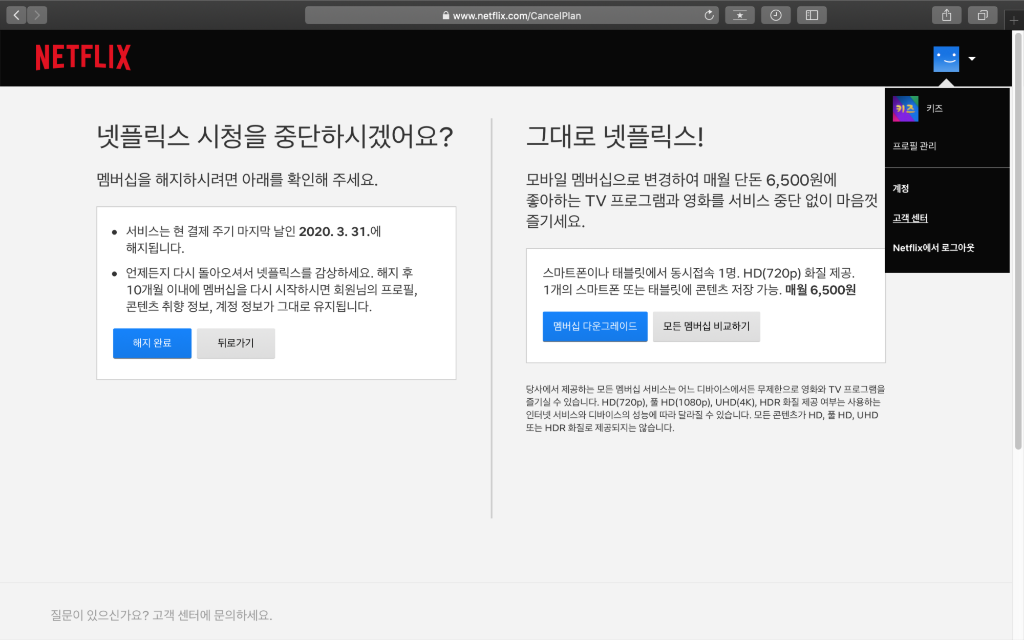Image resolution: width=1024 pixels, height=640 pixels.
Task: Click the 매월 6,500원 price in the plan box
Action: (820, 290)
